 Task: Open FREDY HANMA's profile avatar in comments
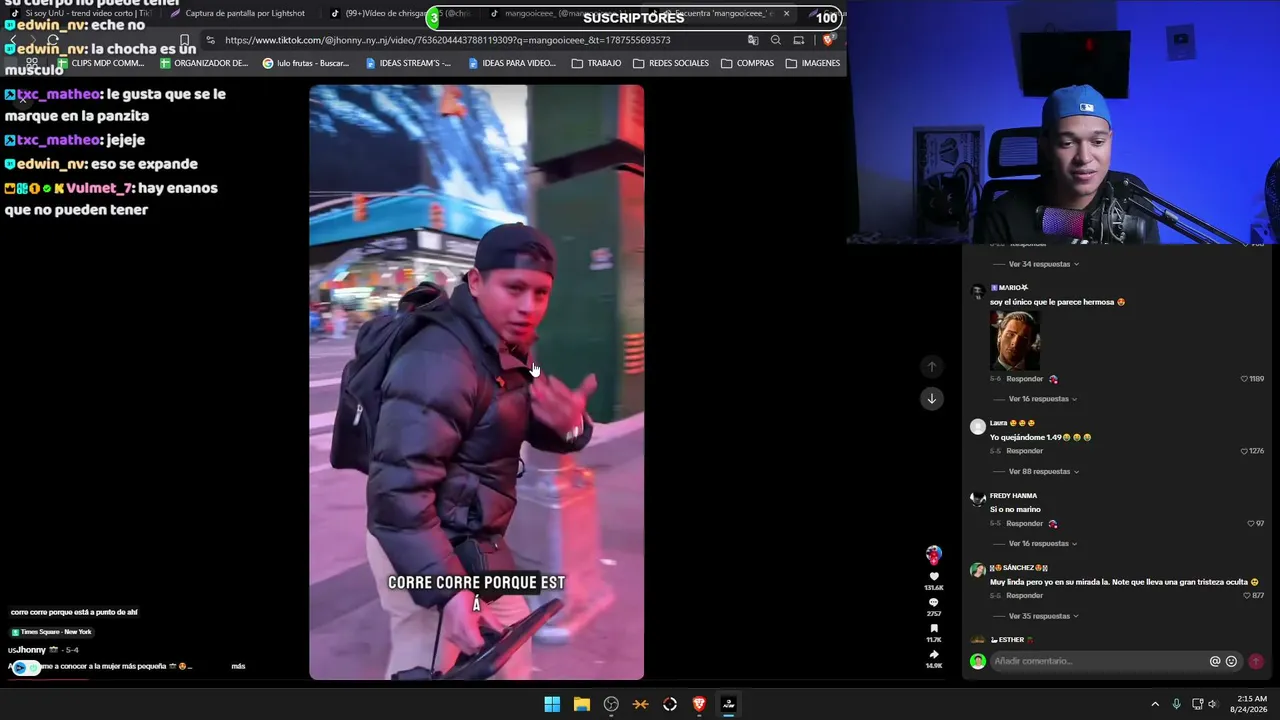click(977, 499)
